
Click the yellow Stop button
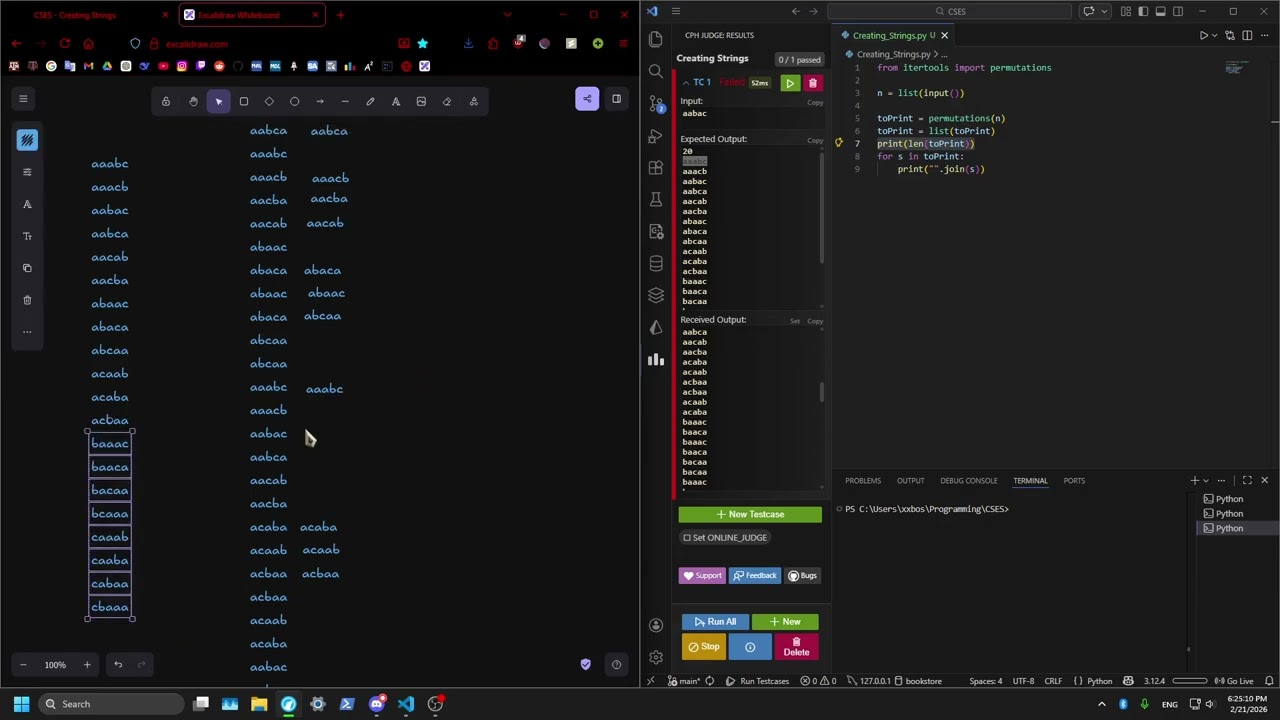704,647
